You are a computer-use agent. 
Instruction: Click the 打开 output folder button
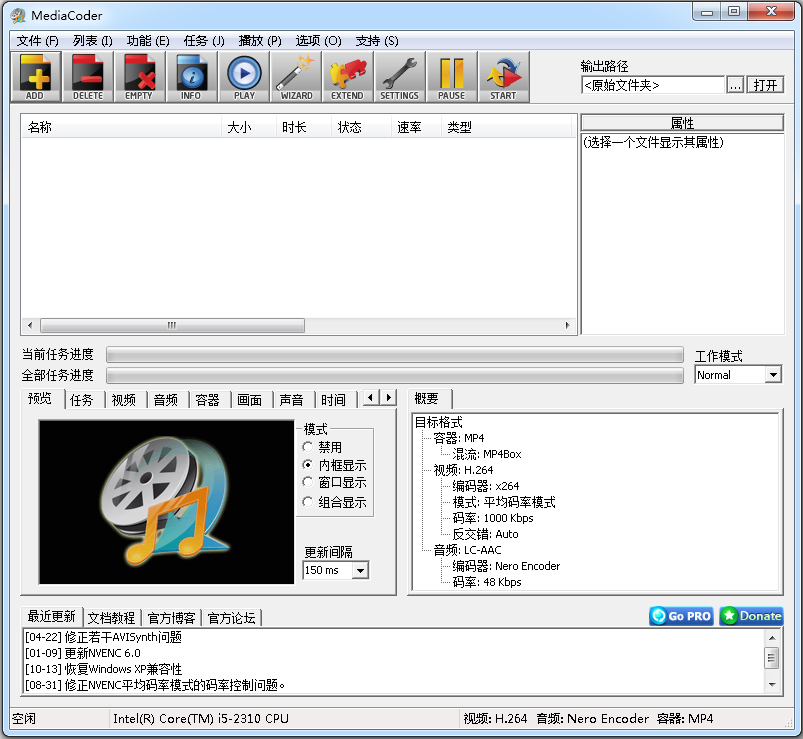pos(765,85)
